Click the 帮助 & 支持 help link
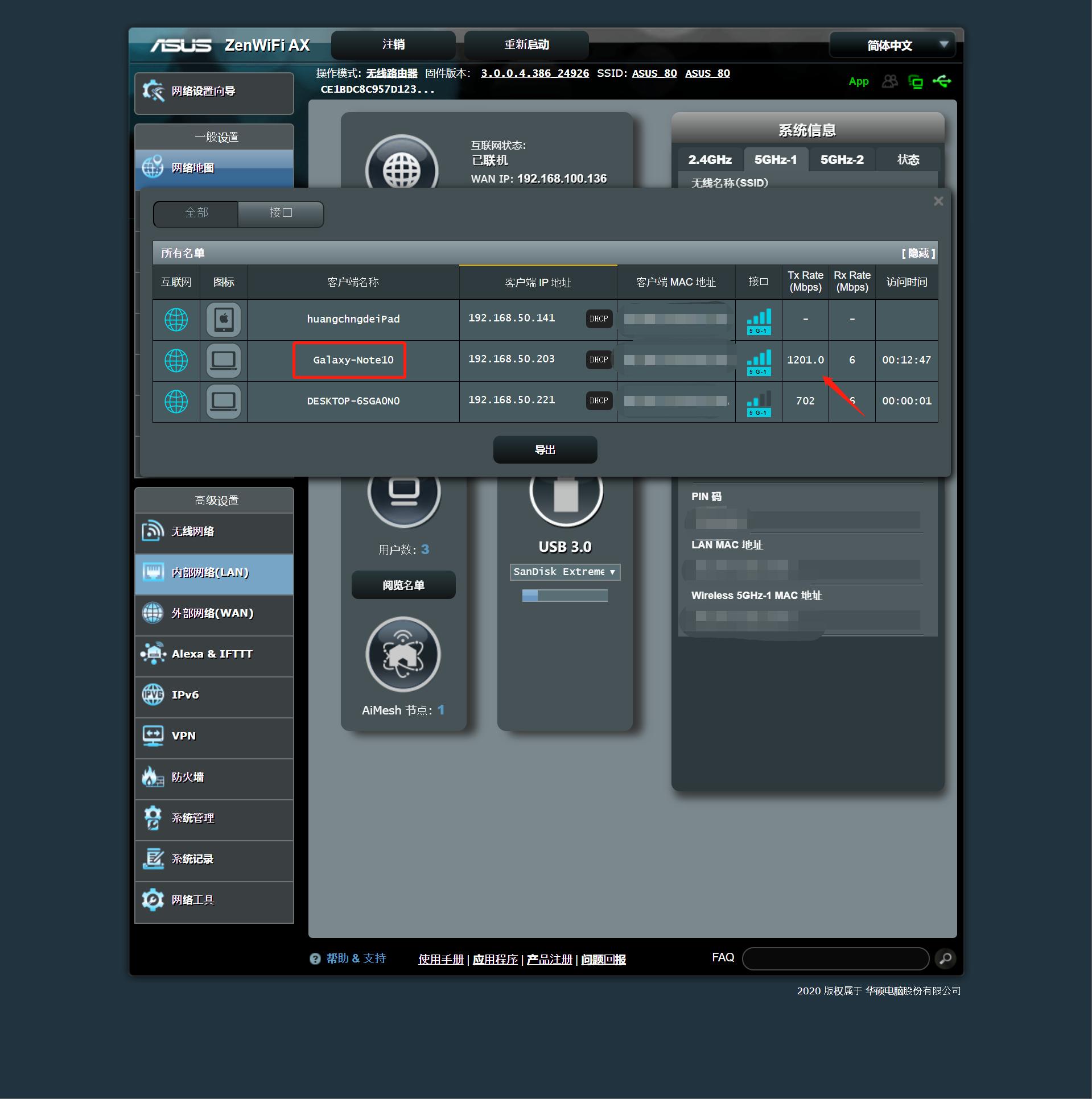Image resolution: width=1092 pixels, height=1099 pixels. click(x=356, y=958)
